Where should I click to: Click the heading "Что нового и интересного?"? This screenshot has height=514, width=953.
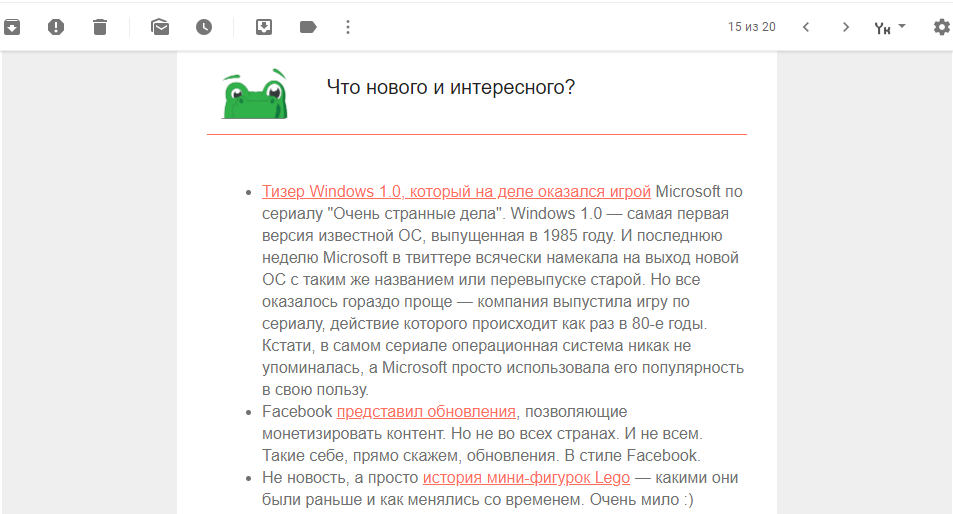tap(450, 87)
